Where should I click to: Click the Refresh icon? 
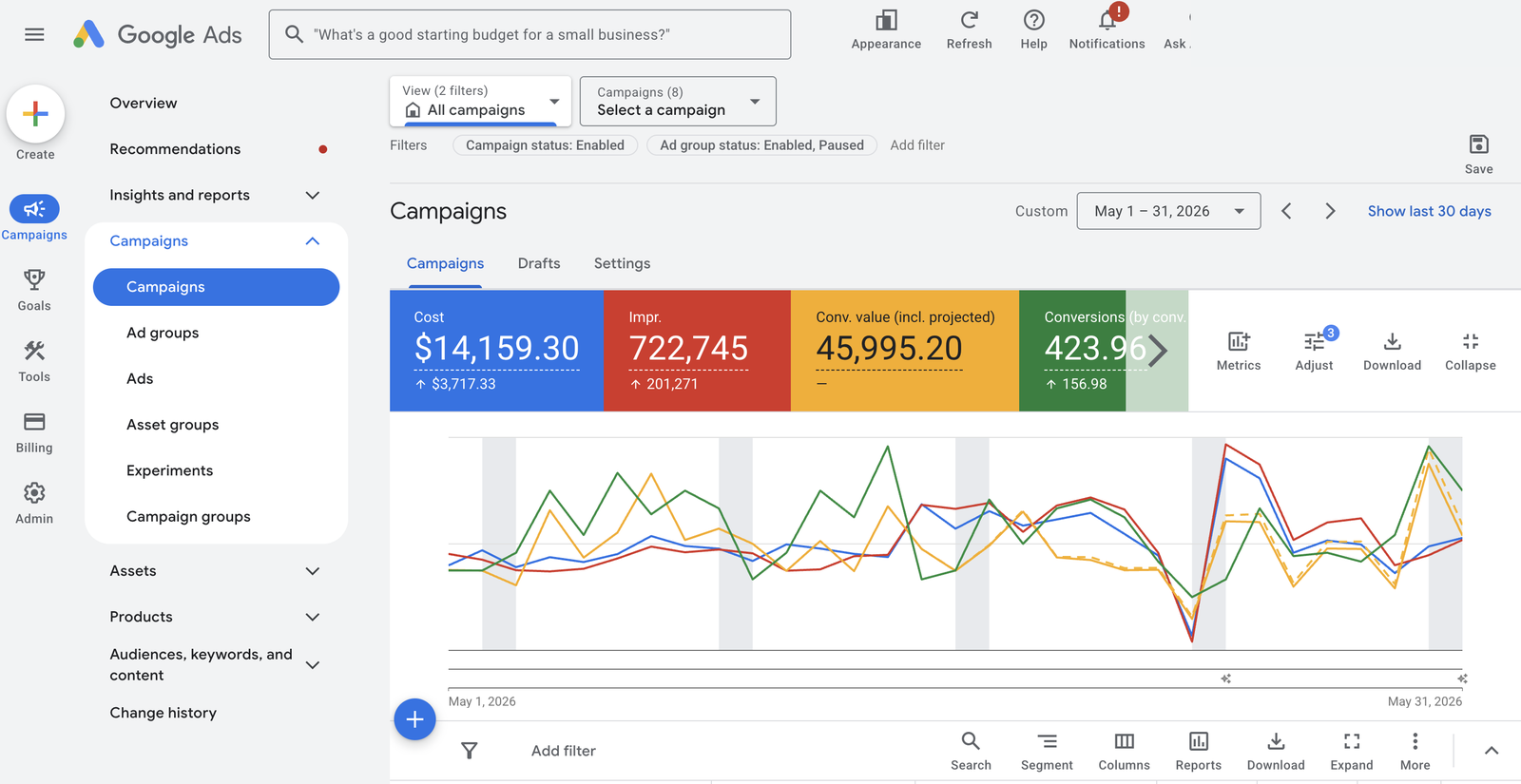point(969,20)
